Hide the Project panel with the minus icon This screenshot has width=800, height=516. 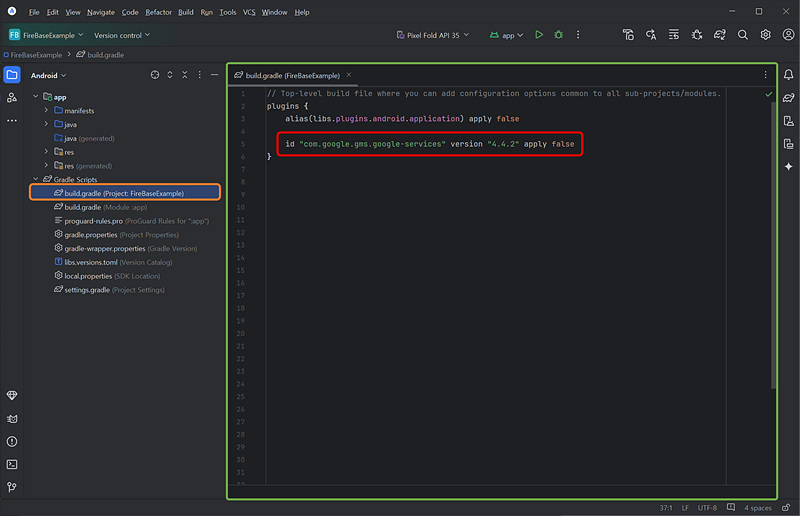pos(215,75)
